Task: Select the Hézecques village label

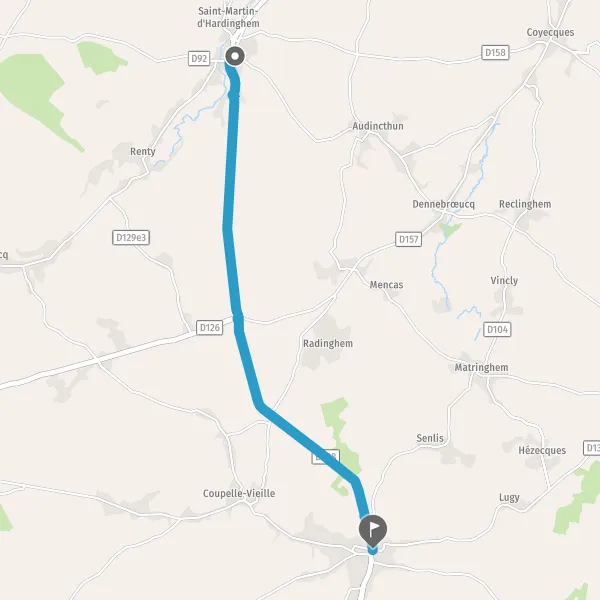Action: coord(542,450)
